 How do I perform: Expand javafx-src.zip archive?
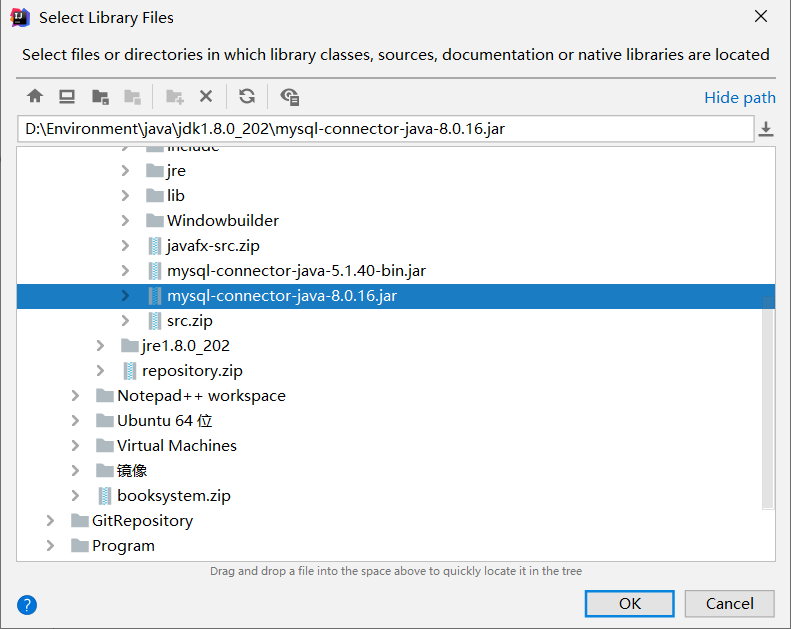[x=125, y=246]
